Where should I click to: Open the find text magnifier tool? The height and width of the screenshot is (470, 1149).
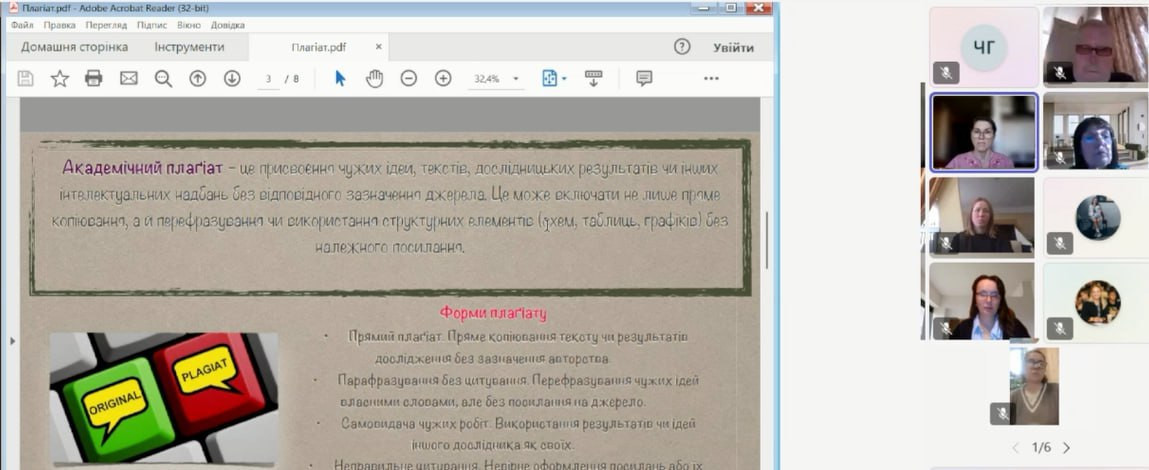click(x=163, y=78)
